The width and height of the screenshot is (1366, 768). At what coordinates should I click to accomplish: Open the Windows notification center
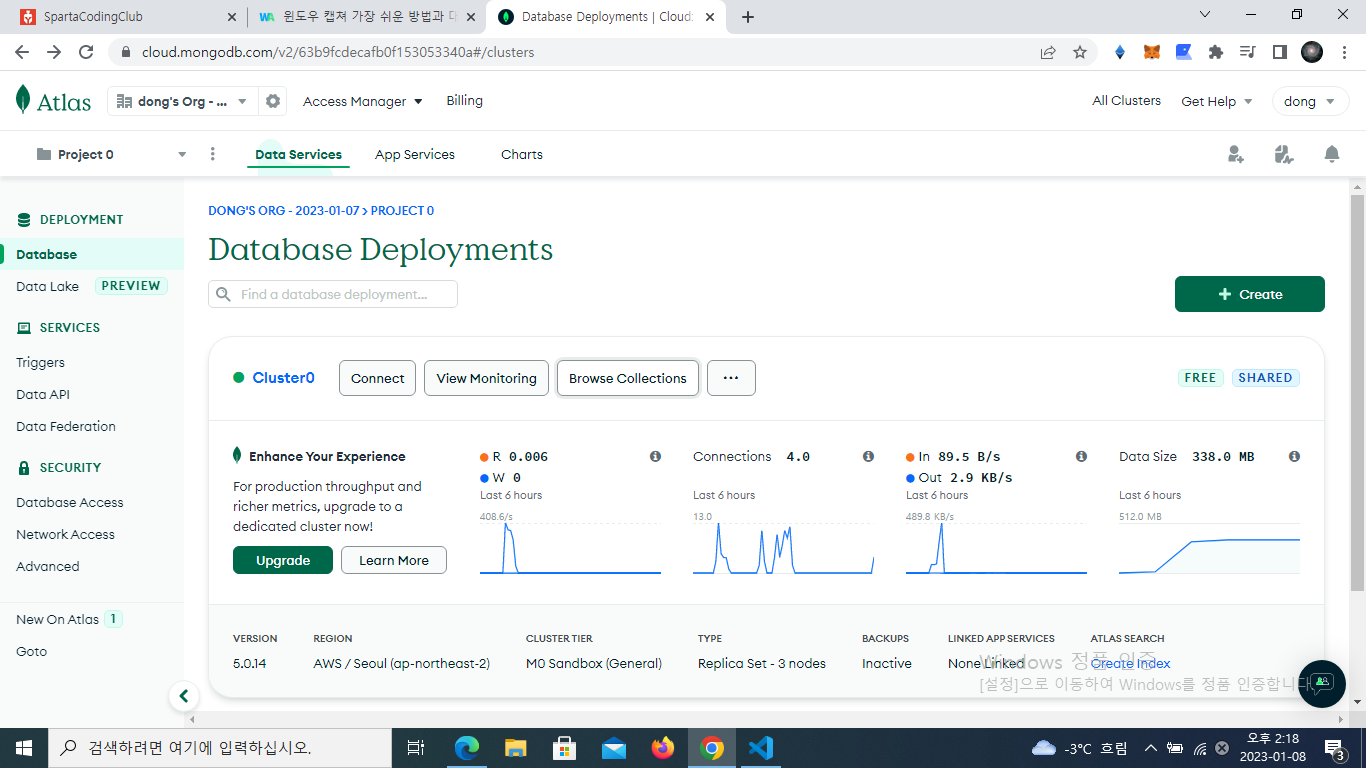(x=1335, y=748)
